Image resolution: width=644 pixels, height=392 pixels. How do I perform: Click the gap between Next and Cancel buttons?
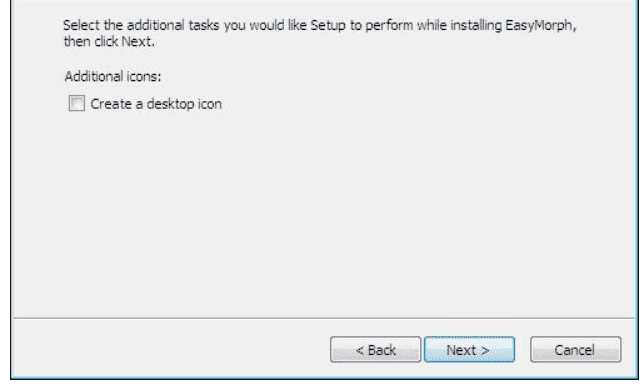[522, 350]
